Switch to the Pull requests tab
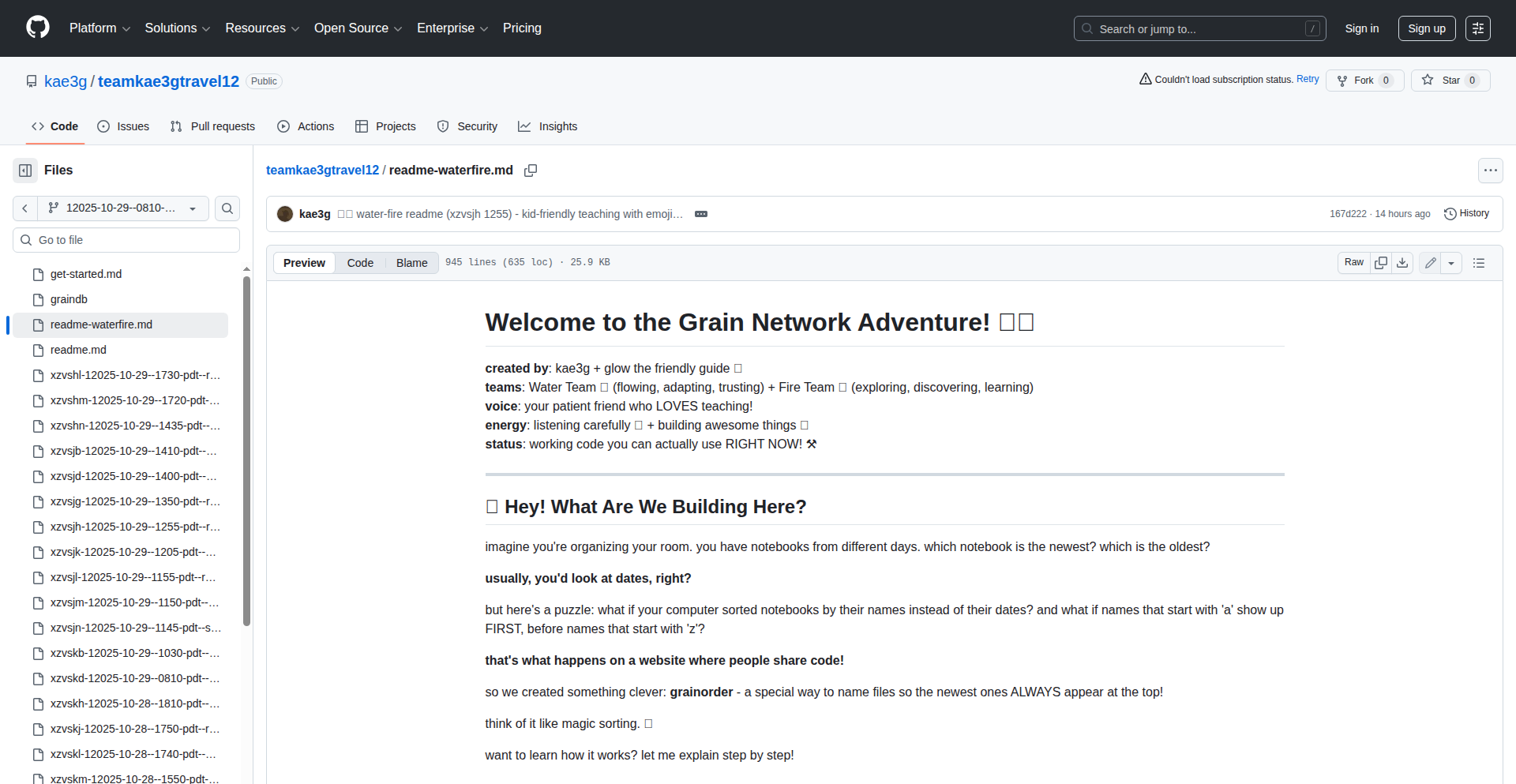The height and width of the screenshot is (784, 1516). point(212,126)
